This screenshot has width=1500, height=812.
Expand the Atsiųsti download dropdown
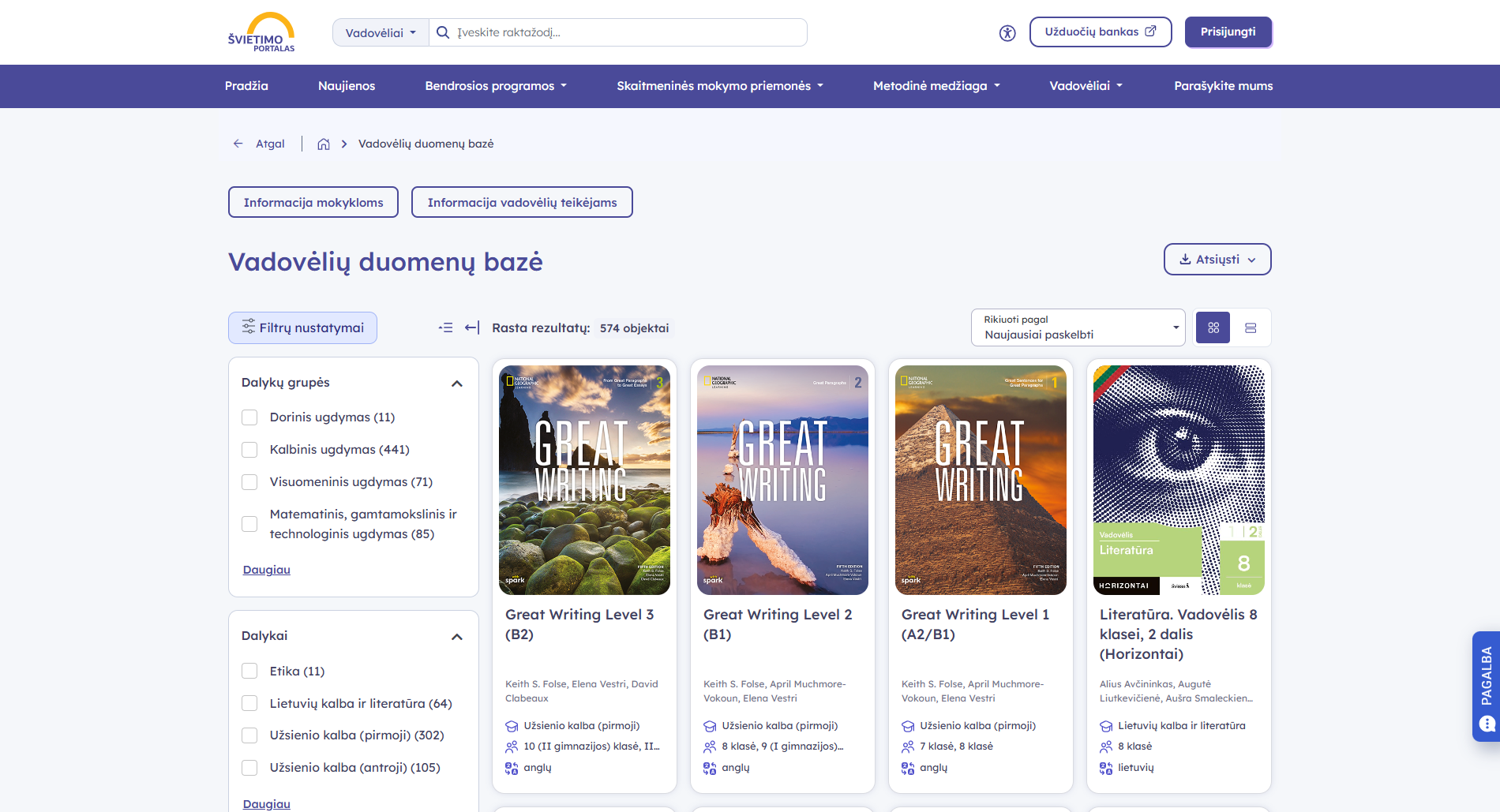[1217, 260]
